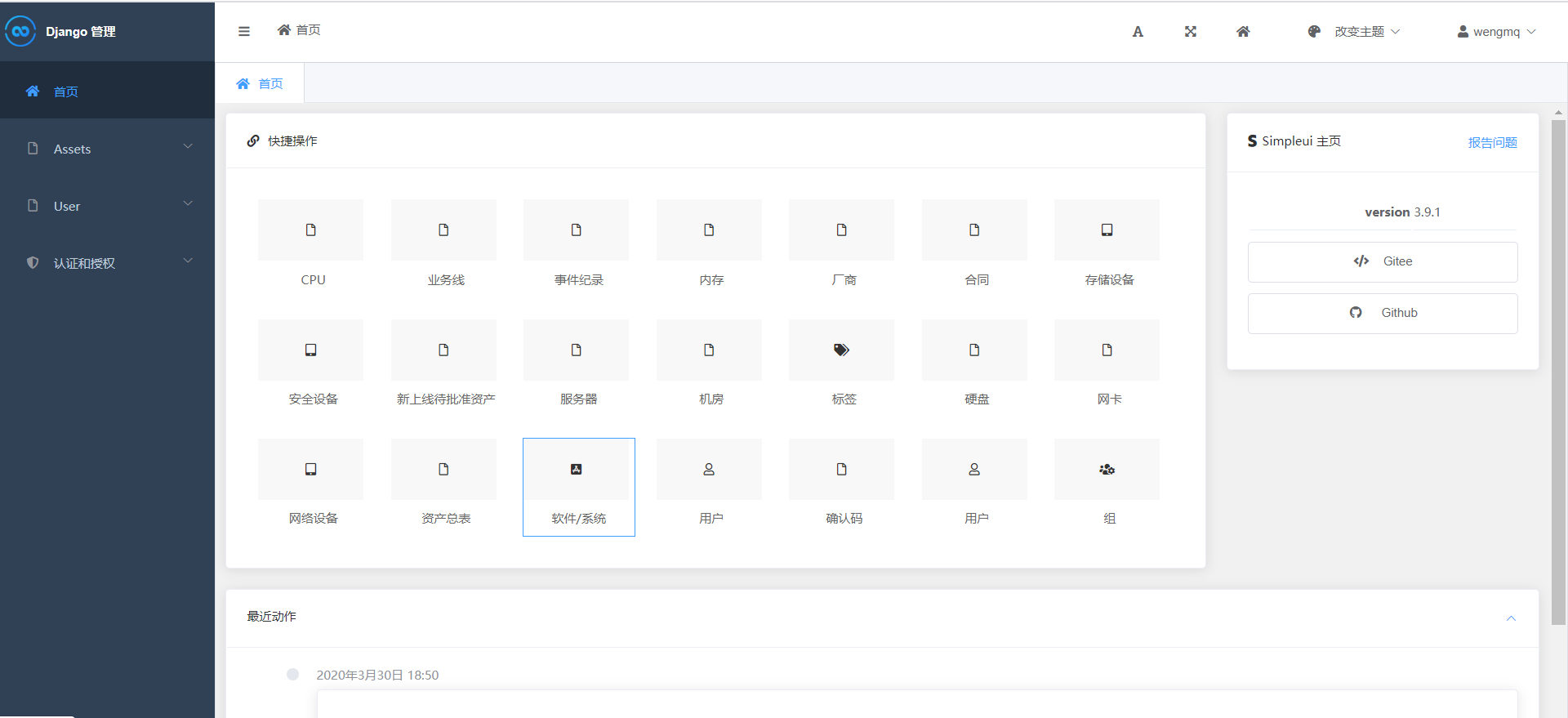The height and width of the screenshot is (718, 1568).
Task: Switch to the 首页 tab
Action: pyautogui.click(x=260, y=83)
